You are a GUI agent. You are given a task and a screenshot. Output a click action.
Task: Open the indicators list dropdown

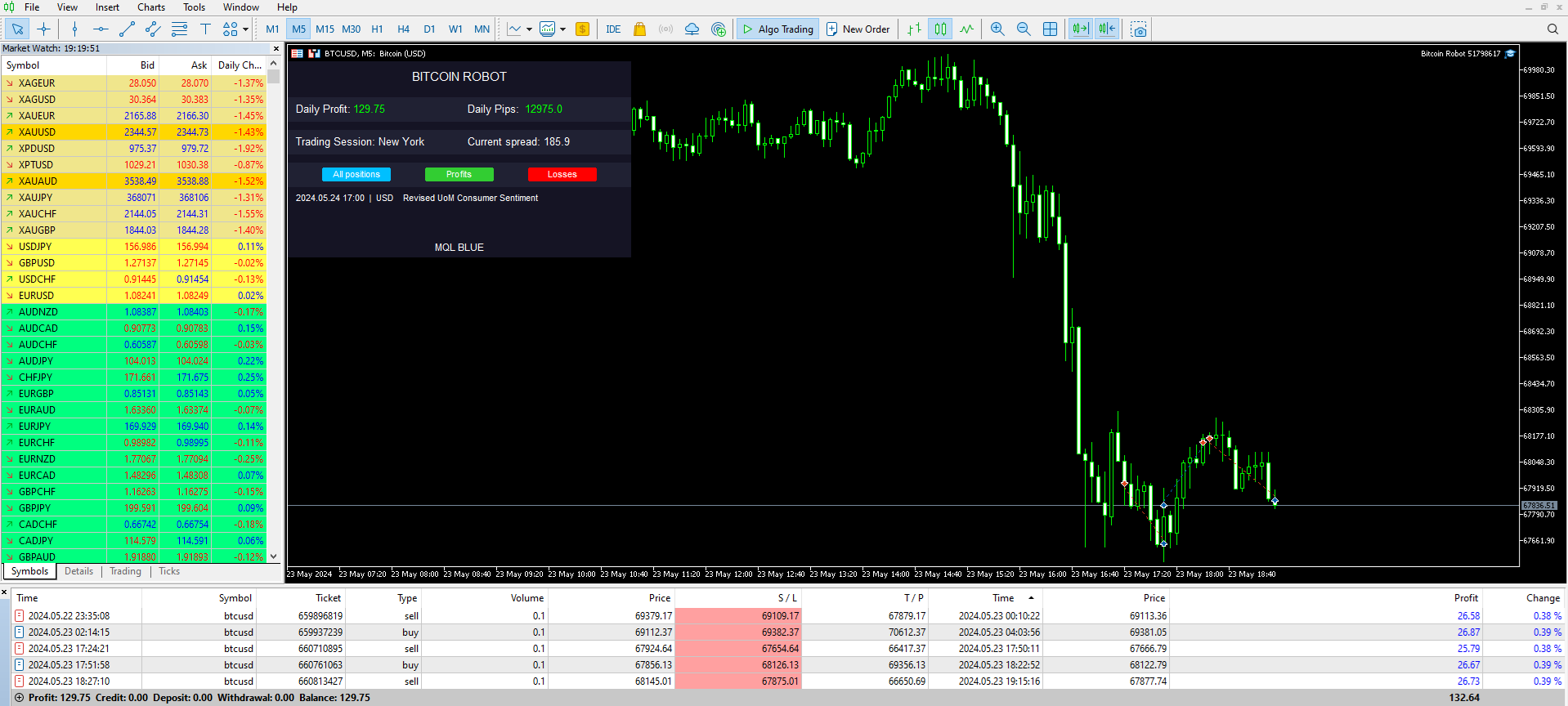[529, 29]
